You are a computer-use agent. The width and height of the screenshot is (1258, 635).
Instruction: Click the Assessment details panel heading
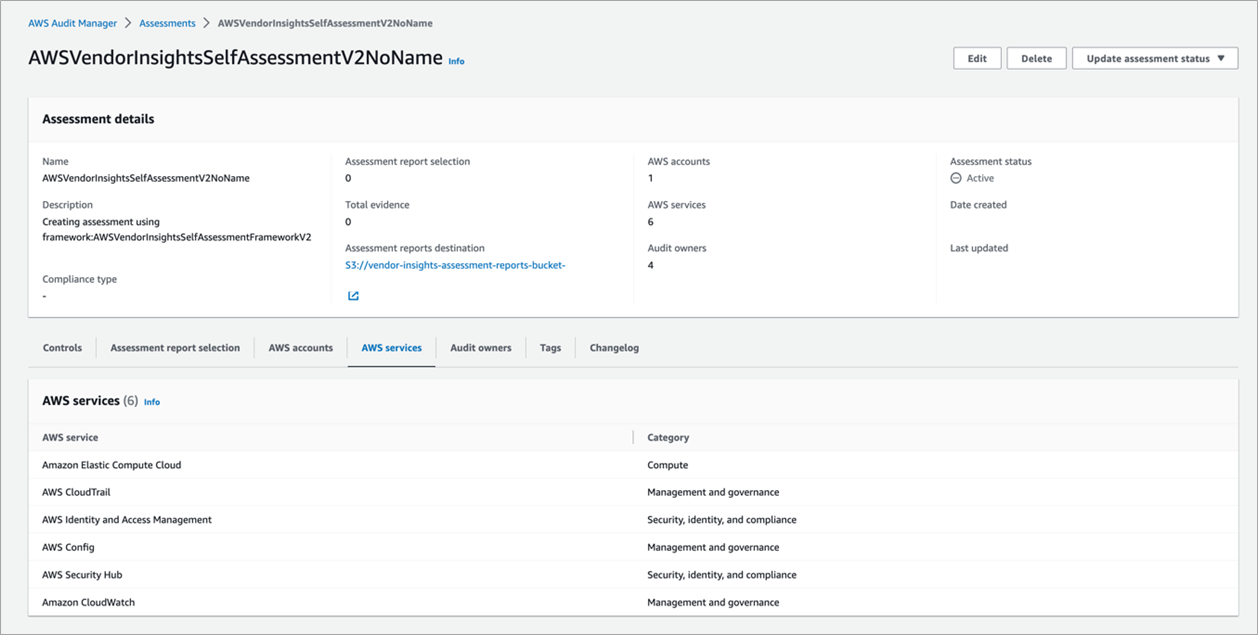tap(98, 119)
